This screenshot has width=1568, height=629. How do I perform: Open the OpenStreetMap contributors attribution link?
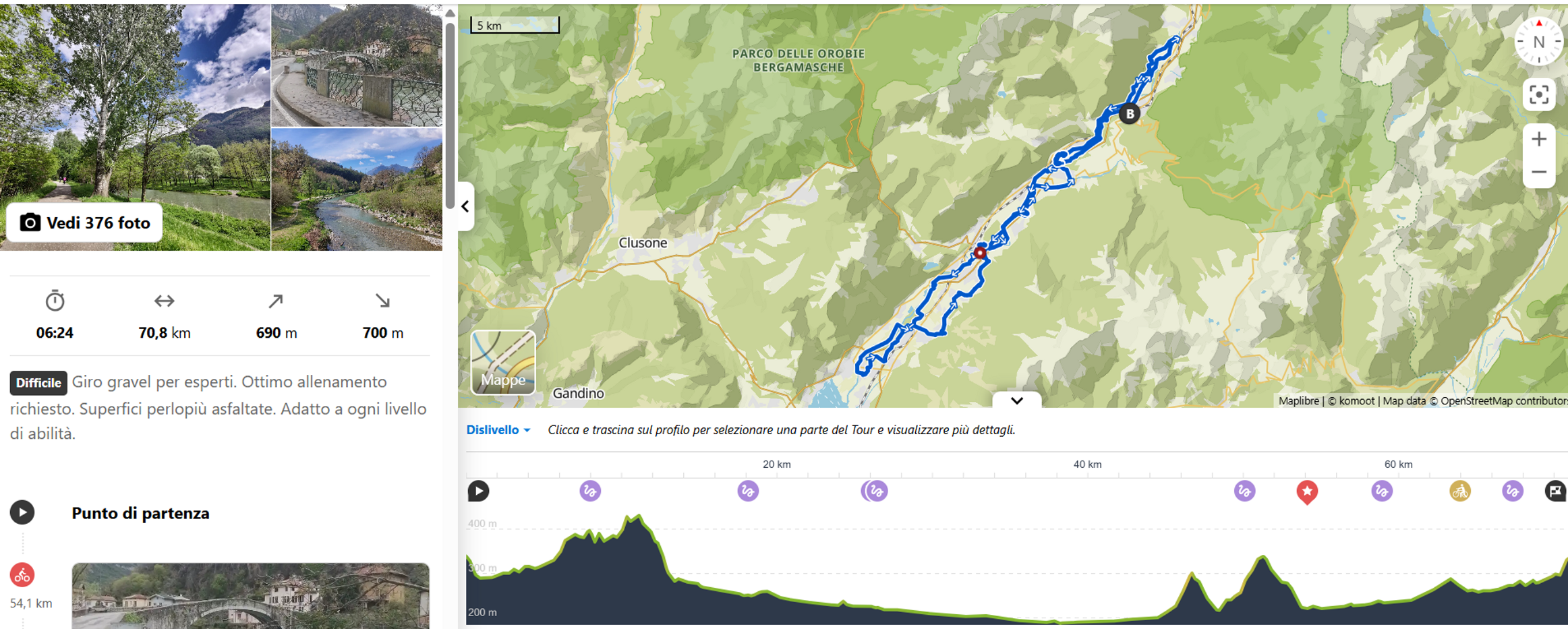(1504, 401)
